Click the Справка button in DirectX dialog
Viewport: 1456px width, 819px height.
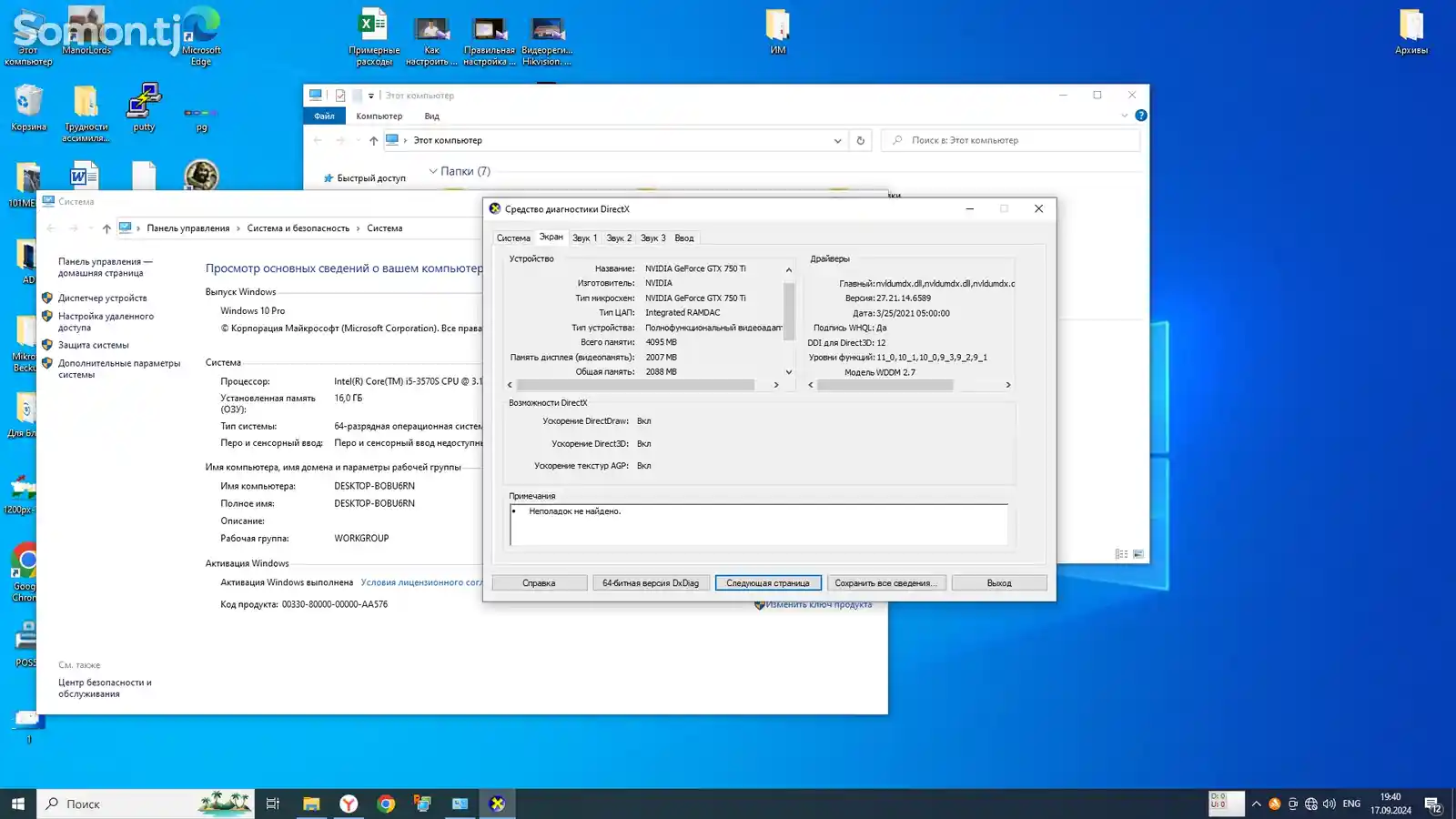(x=539, y=583)
